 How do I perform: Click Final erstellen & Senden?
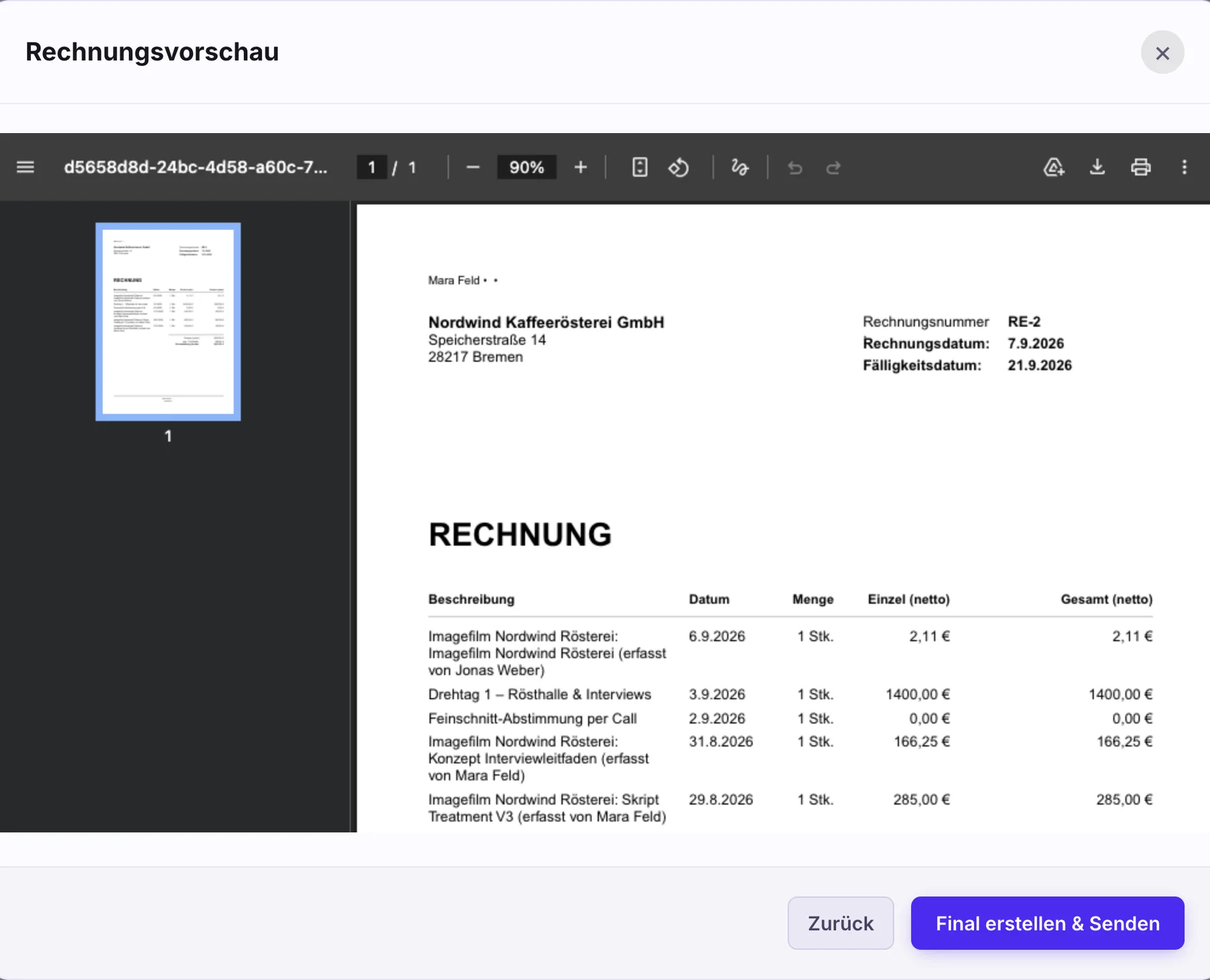1047,923
